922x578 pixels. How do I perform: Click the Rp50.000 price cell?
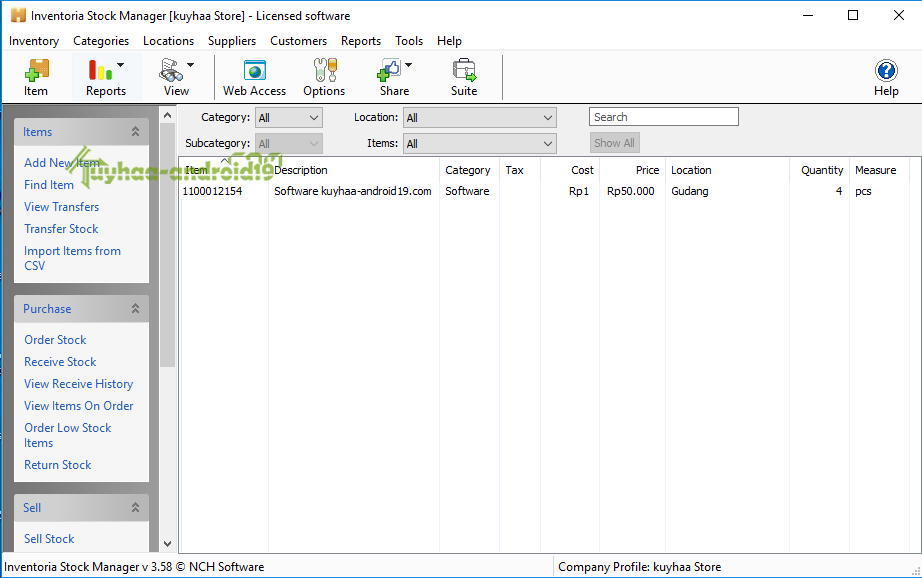click(x=631, y=191)
